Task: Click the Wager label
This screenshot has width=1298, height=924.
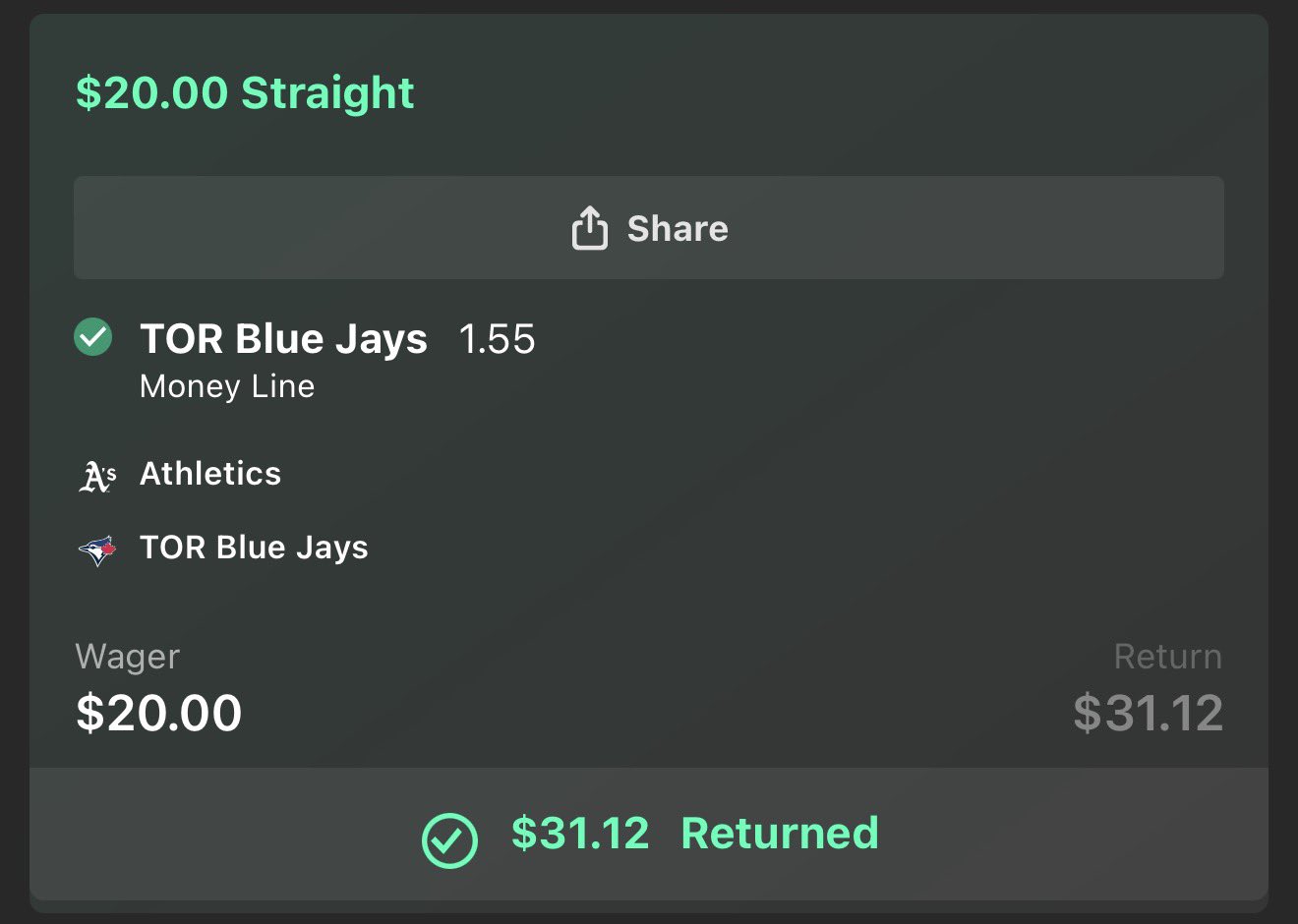Action: coord(128,657)
